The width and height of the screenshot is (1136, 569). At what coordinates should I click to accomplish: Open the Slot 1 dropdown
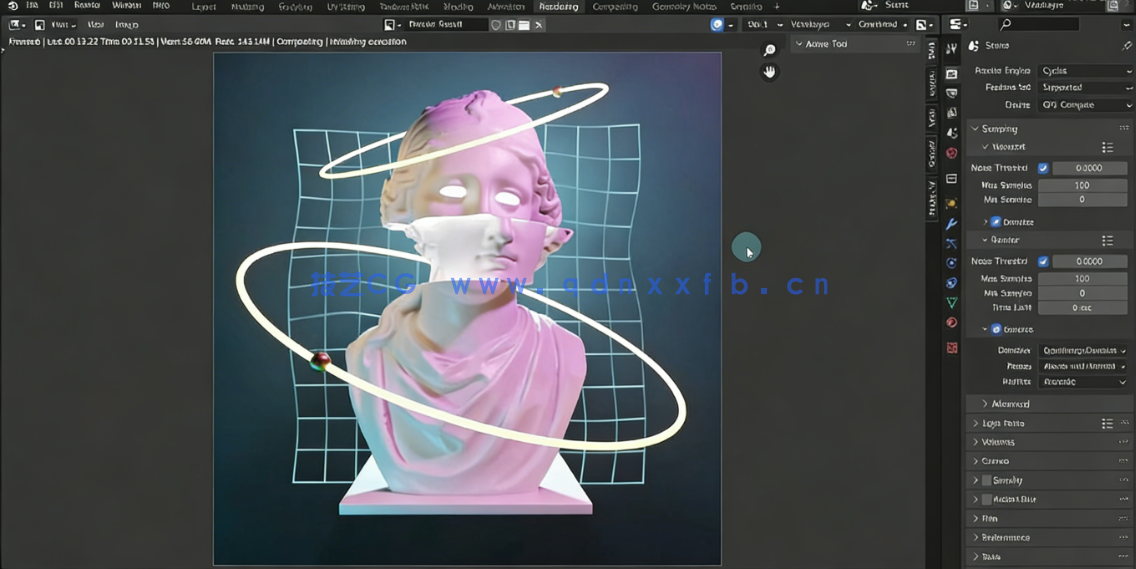click(764, 25)
